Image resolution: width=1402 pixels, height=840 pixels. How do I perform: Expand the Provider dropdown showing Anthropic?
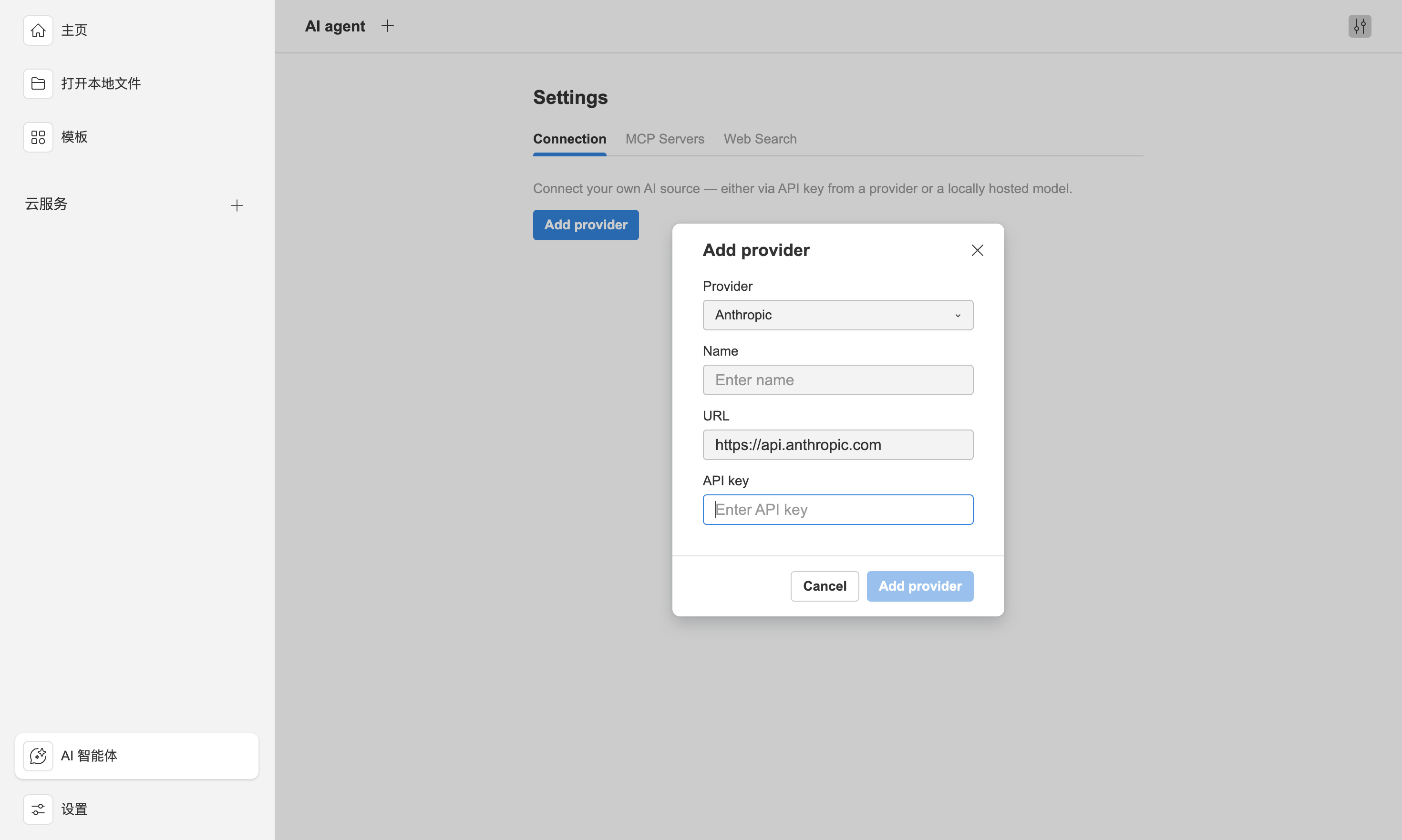[x=837, y=315]
